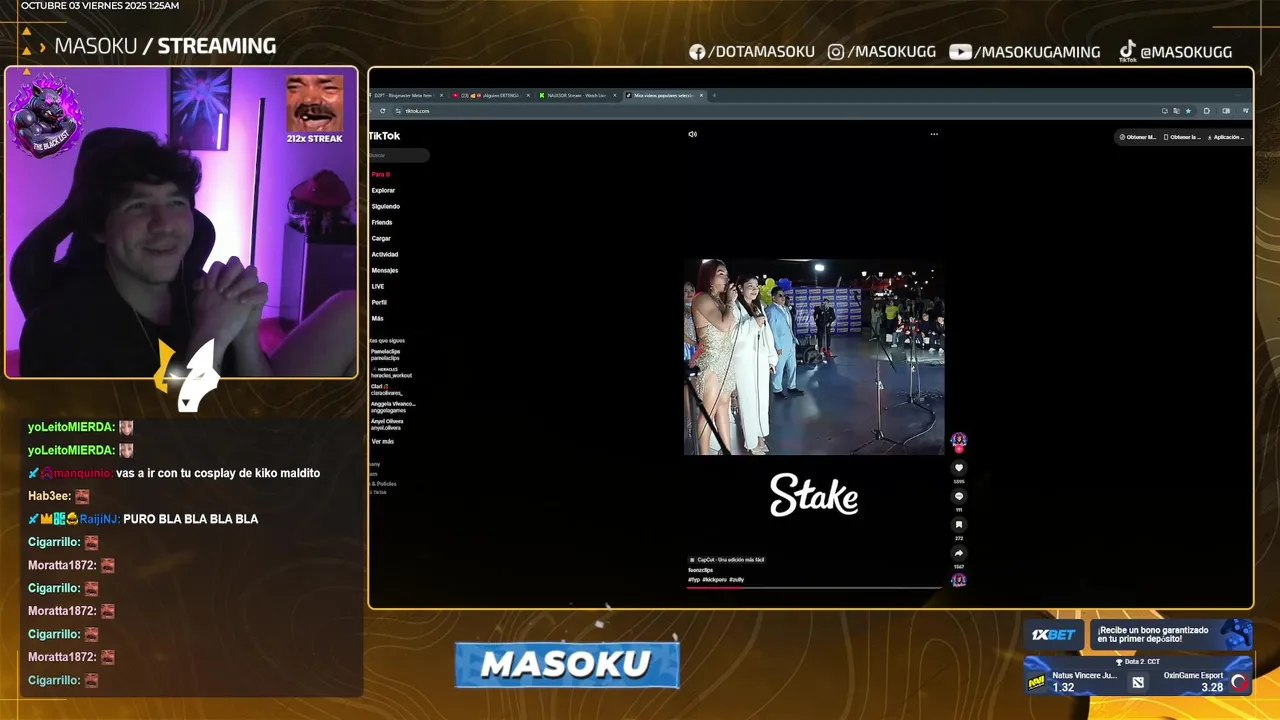Open 'Friends' in the sidebar
1280x720 pixels.
[382, 222]
